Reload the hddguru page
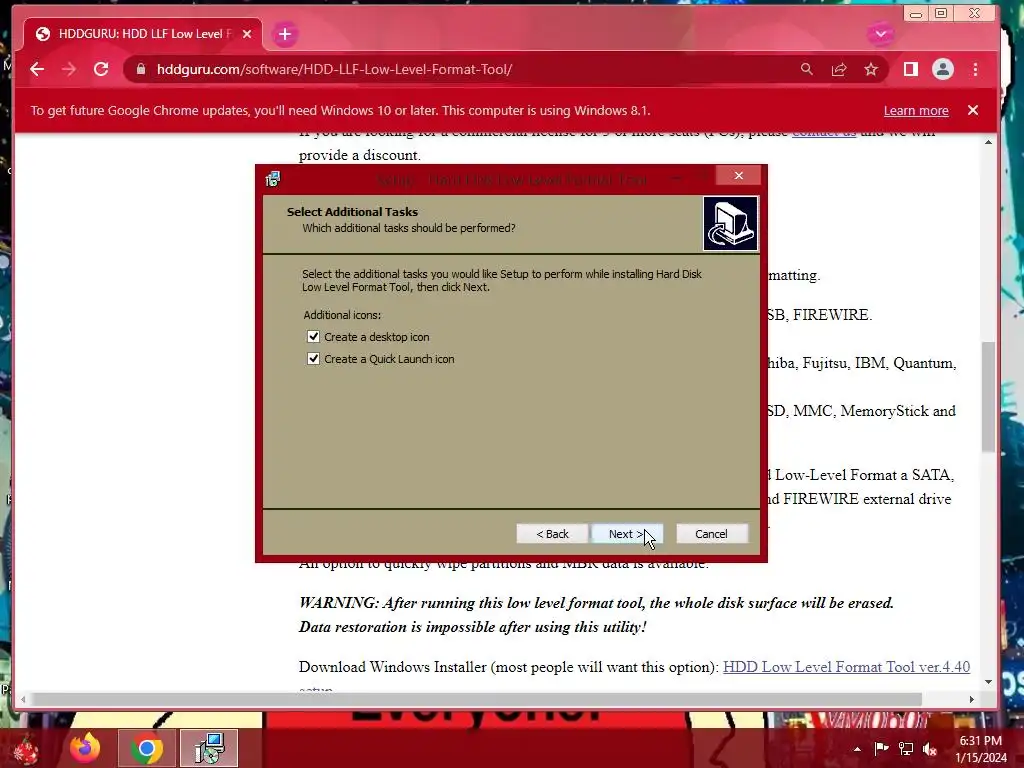1024x768 pixels. coord(101,69)
